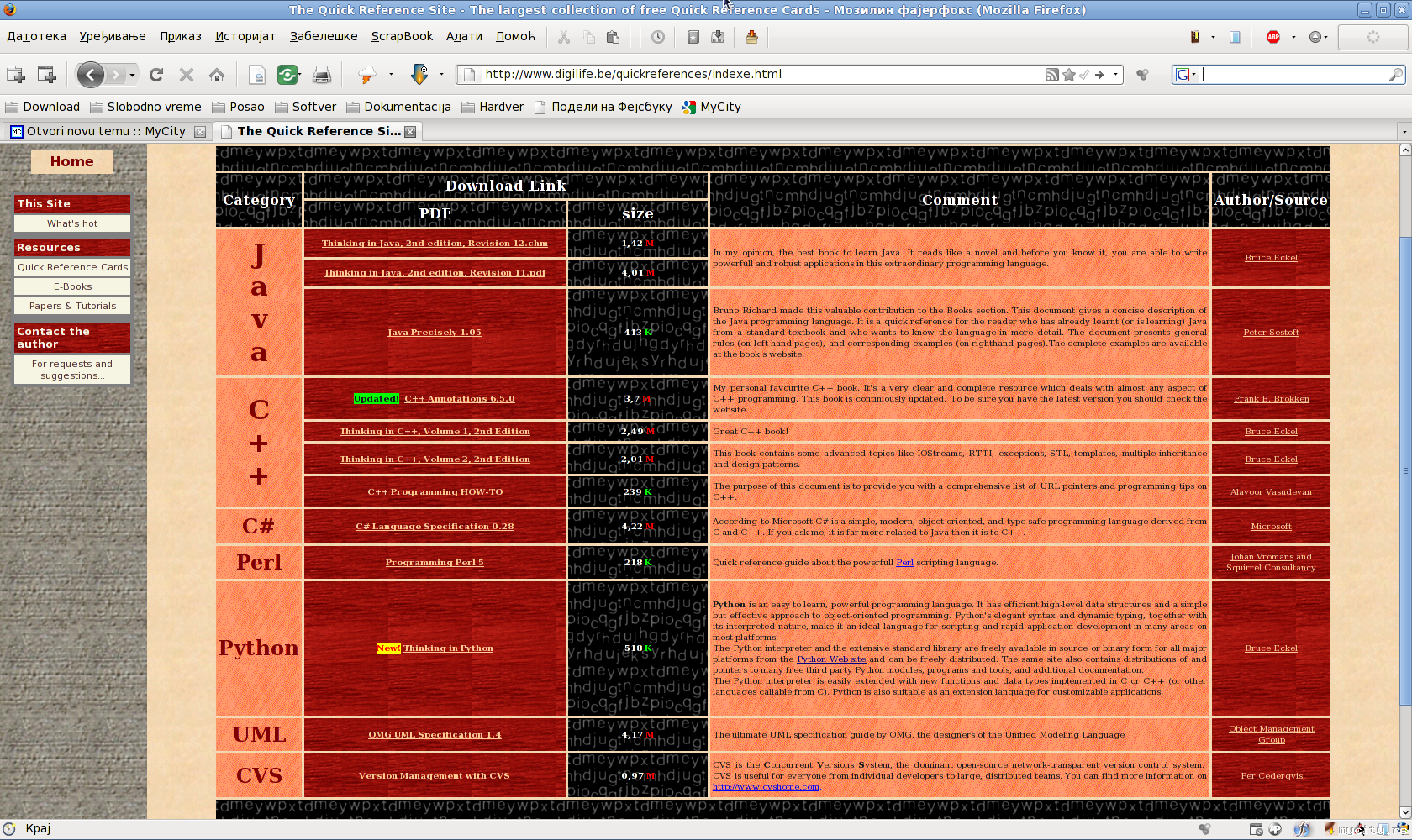Bookmark page with the star icon
Image resolution: width=1412 pixels, height=840 pixels.
[x=1069, y=75]
